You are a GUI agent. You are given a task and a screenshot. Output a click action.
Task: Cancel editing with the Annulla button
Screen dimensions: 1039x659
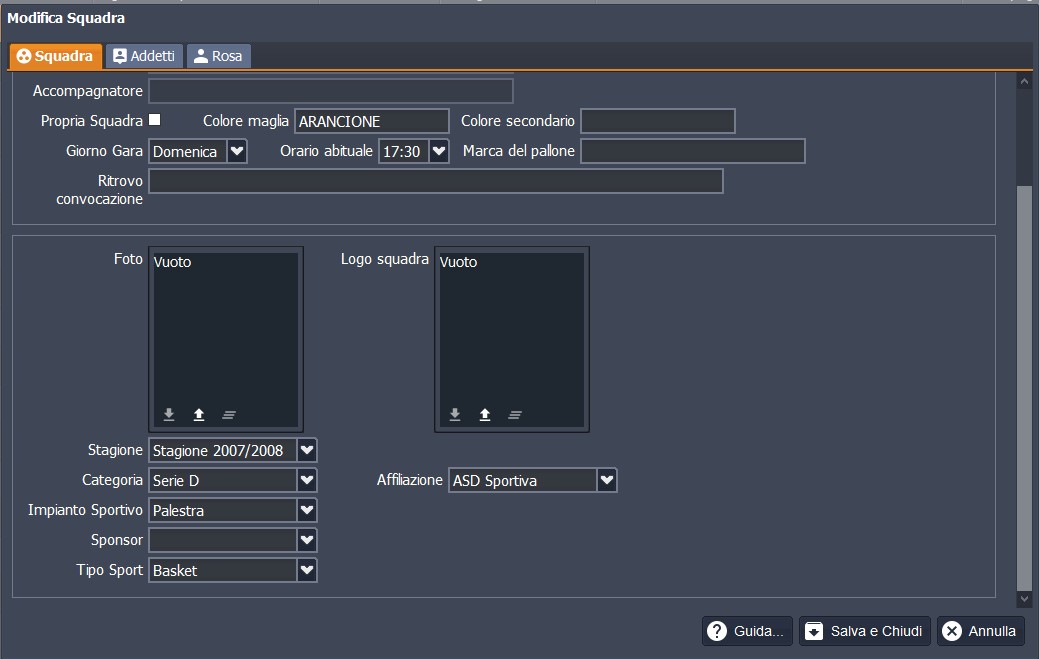click(980, 631)
